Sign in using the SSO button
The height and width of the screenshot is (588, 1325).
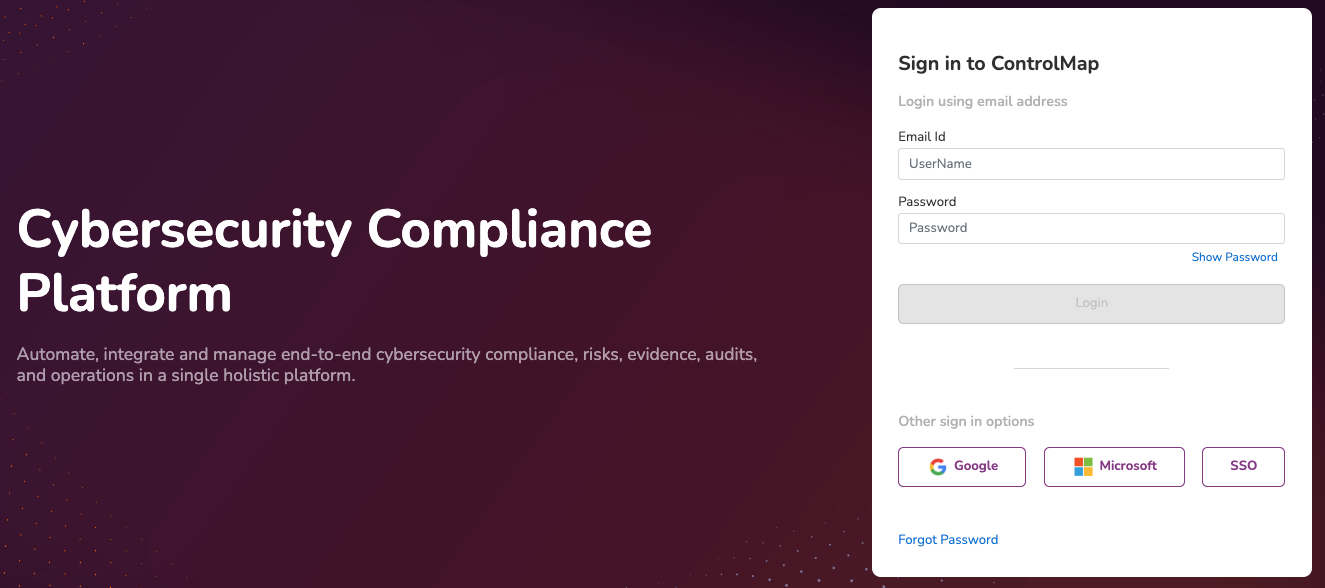tap(1243, 466)
